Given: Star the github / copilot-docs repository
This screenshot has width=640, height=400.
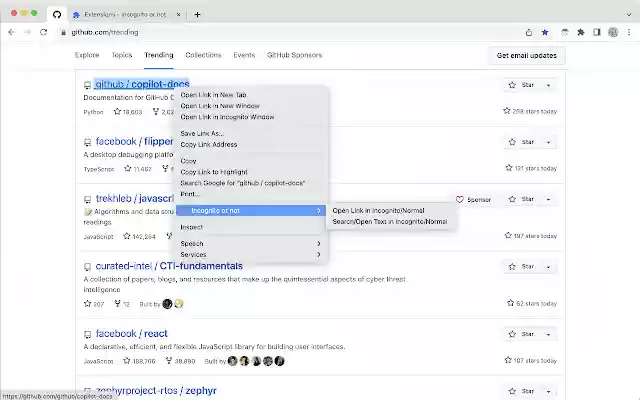Looking at the screenshot, I should click(521, 85).
